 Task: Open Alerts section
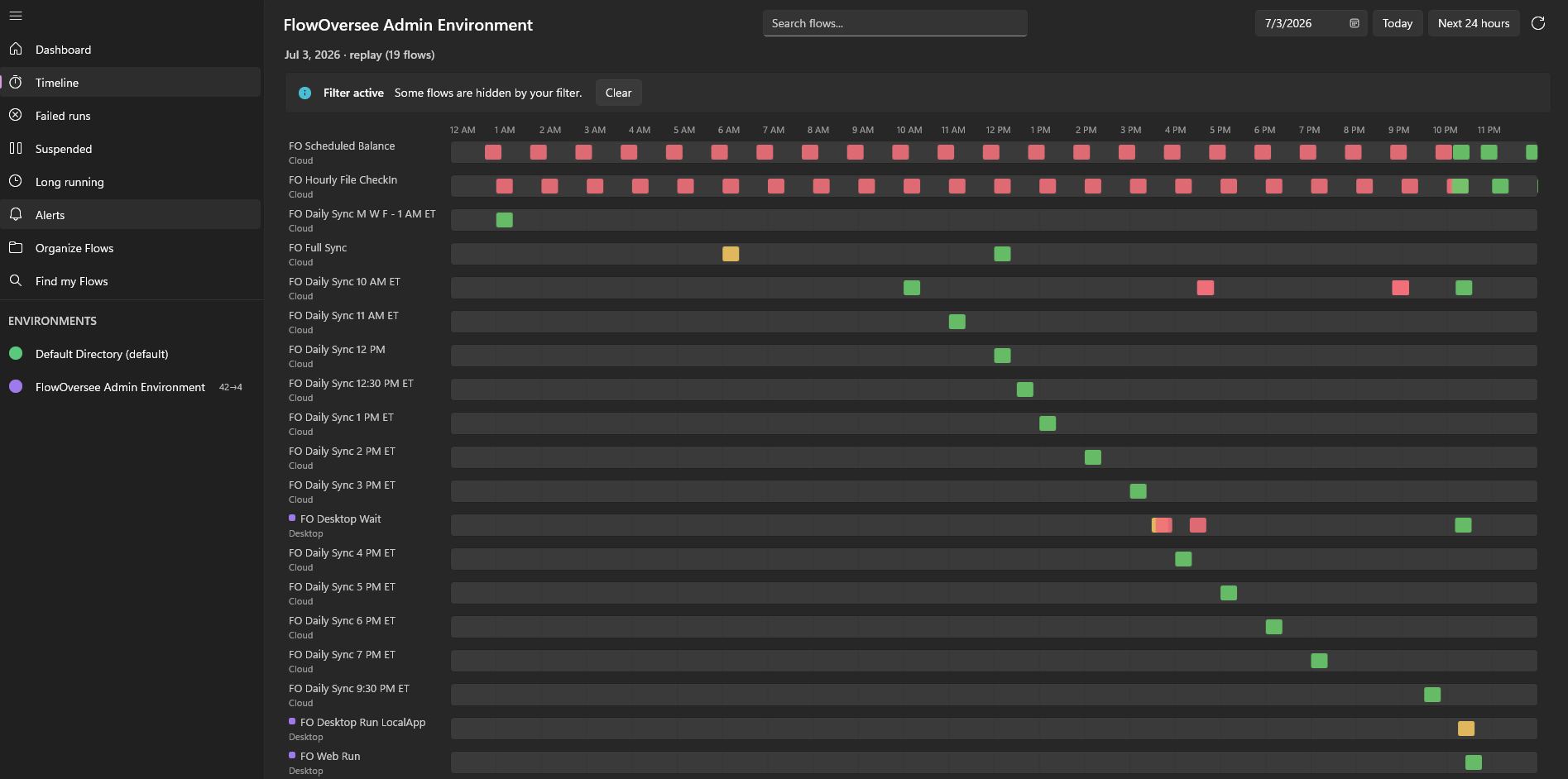130,215
